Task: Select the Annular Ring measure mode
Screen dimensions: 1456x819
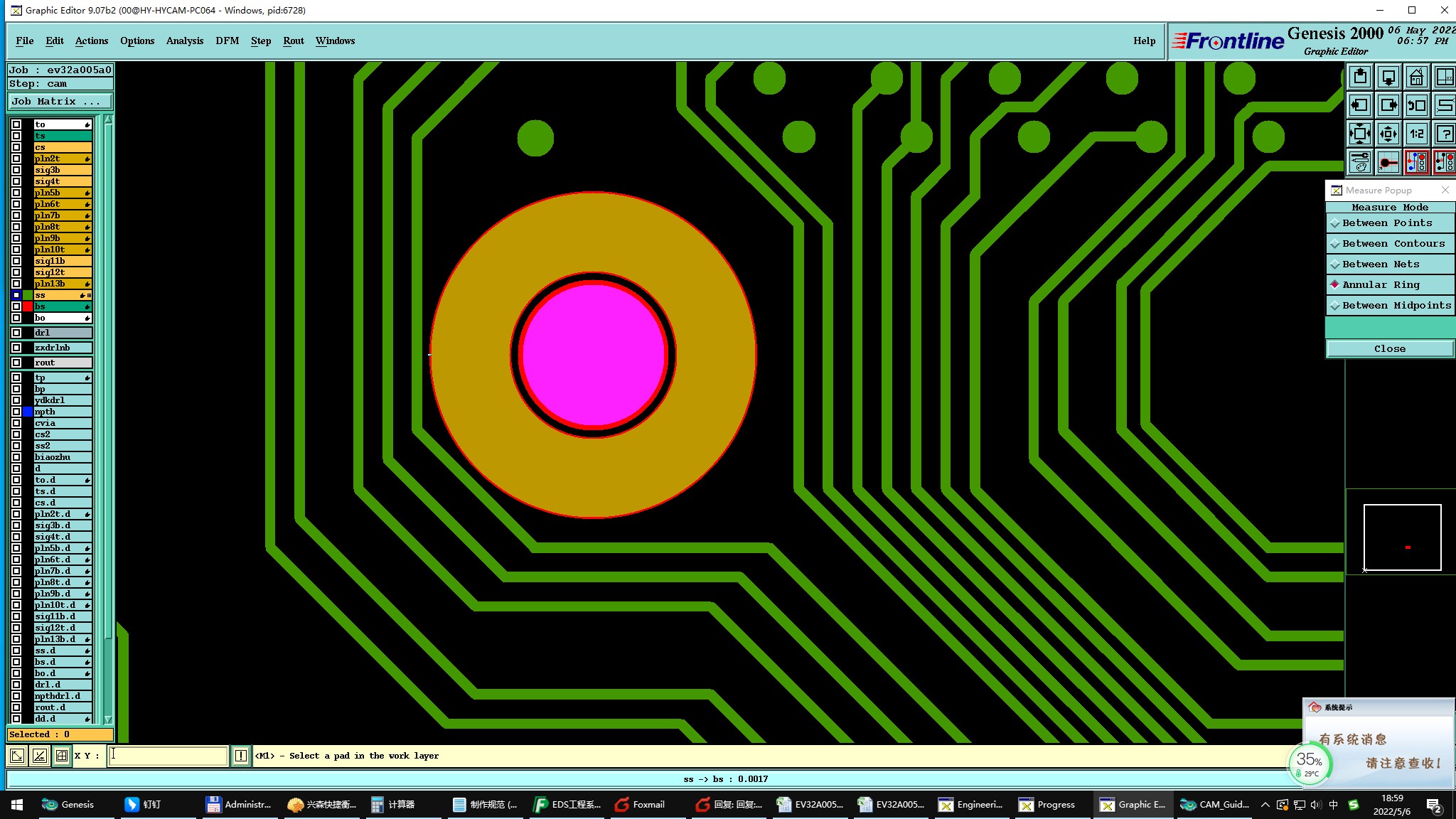Action: (1381, 284)
